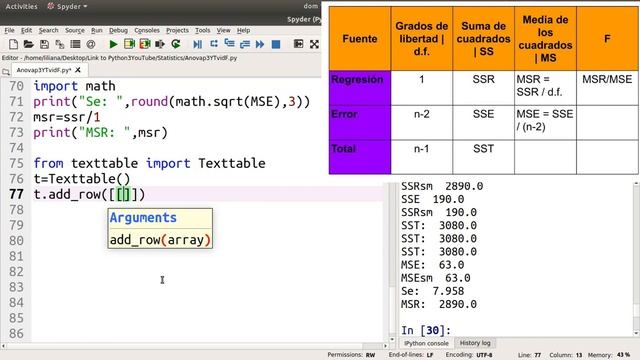The image size is (640, 360).
Task: Step return debug icon
Action: pos(244,44)
